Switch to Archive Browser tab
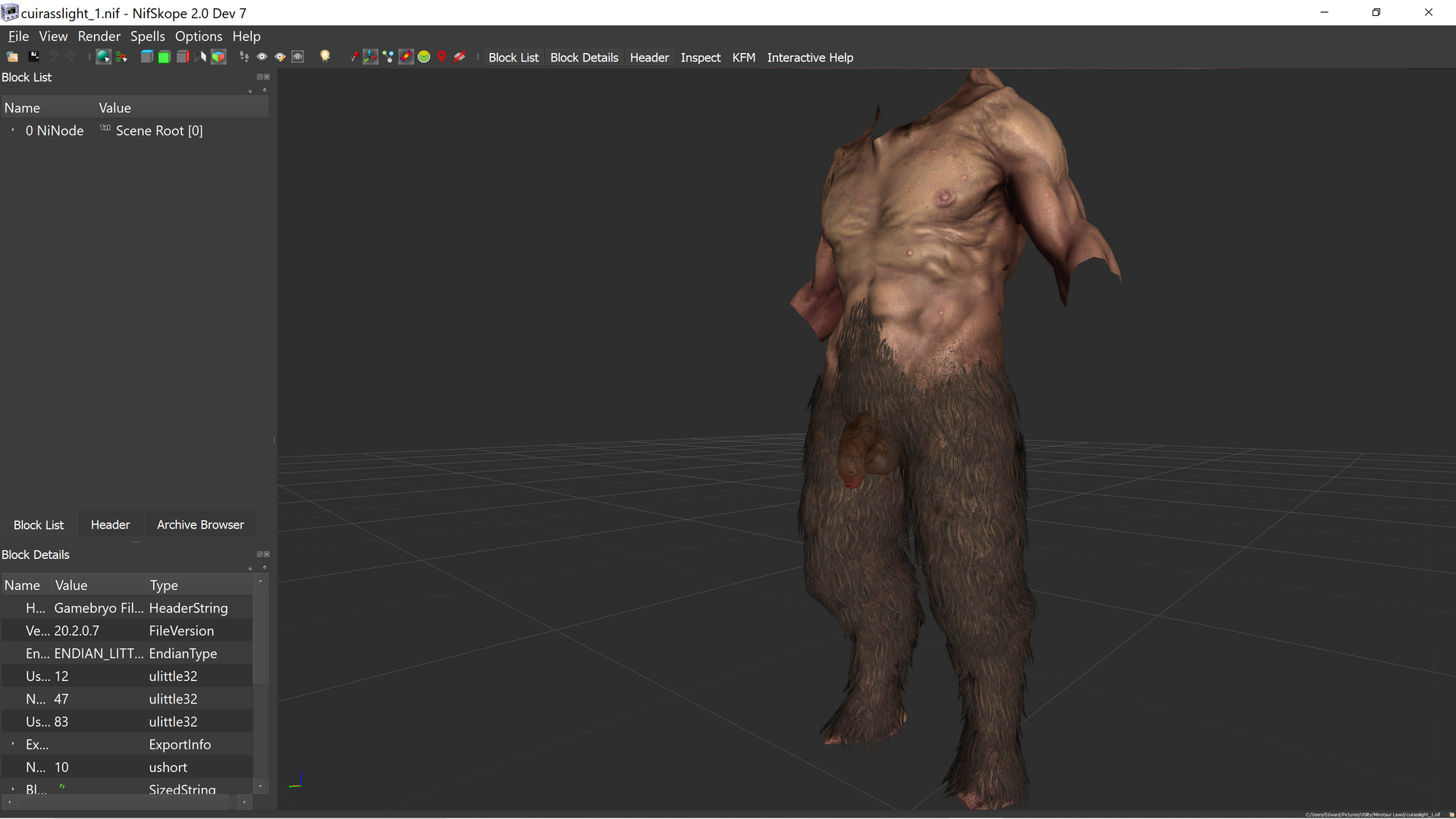 200,525
